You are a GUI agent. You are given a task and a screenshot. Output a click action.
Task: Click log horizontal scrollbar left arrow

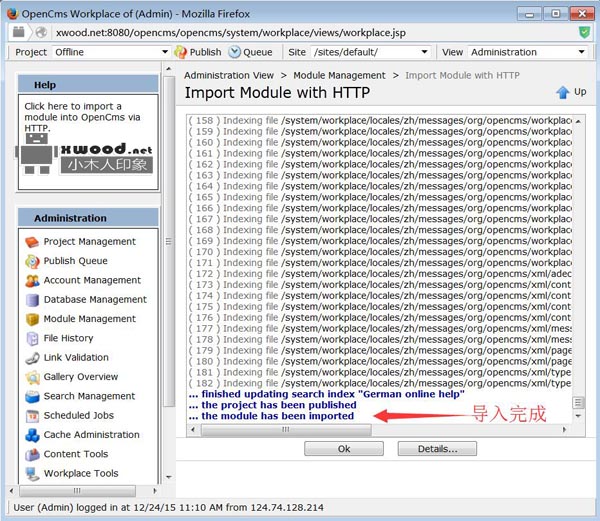(193, 430)
